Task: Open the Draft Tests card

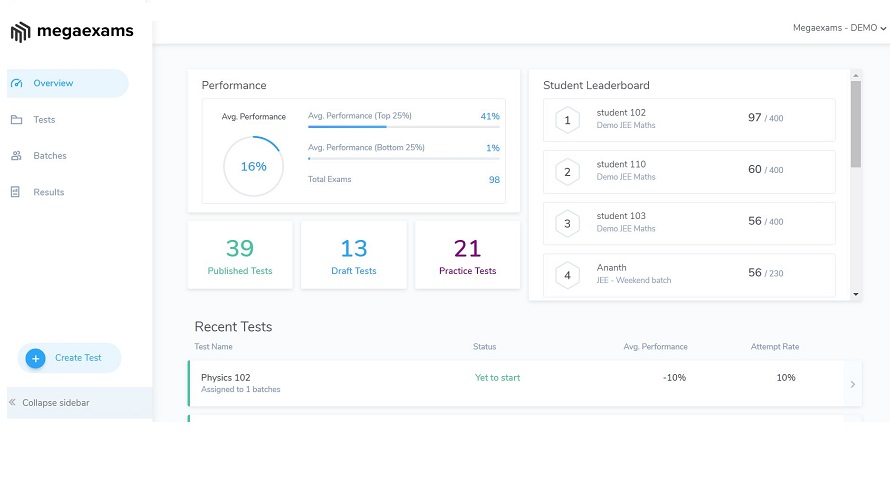Action: point(354,256)
